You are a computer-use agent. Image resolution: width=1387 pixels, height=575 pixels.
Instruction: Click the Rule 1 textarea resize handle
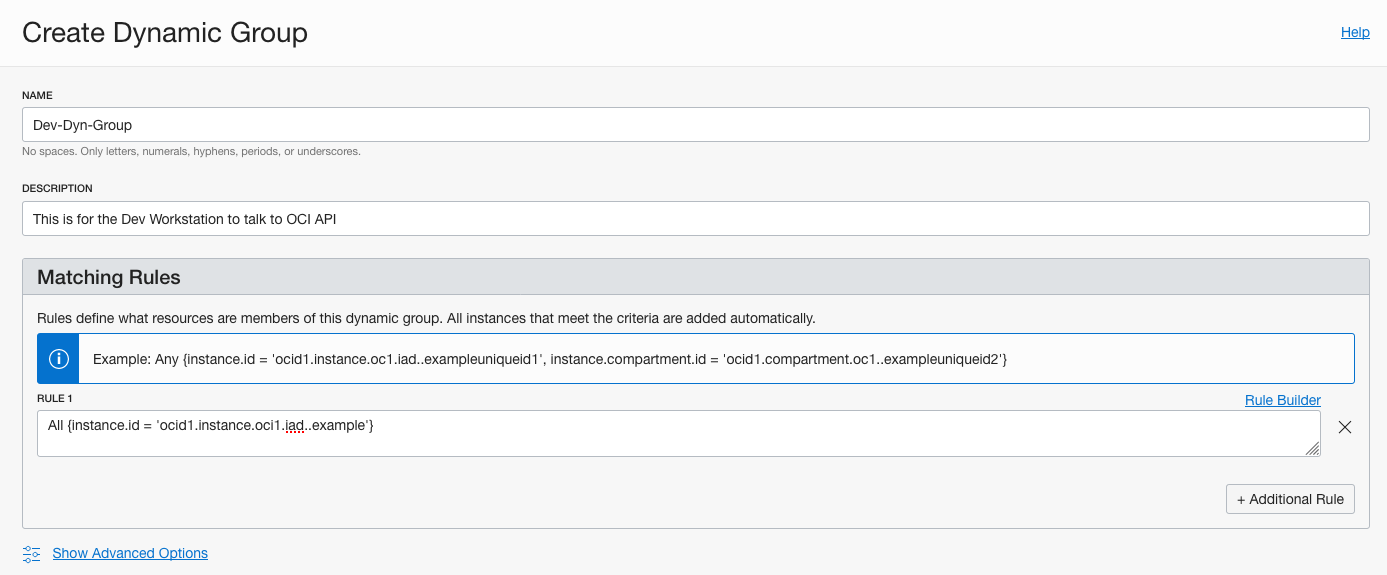(1312, 450)
